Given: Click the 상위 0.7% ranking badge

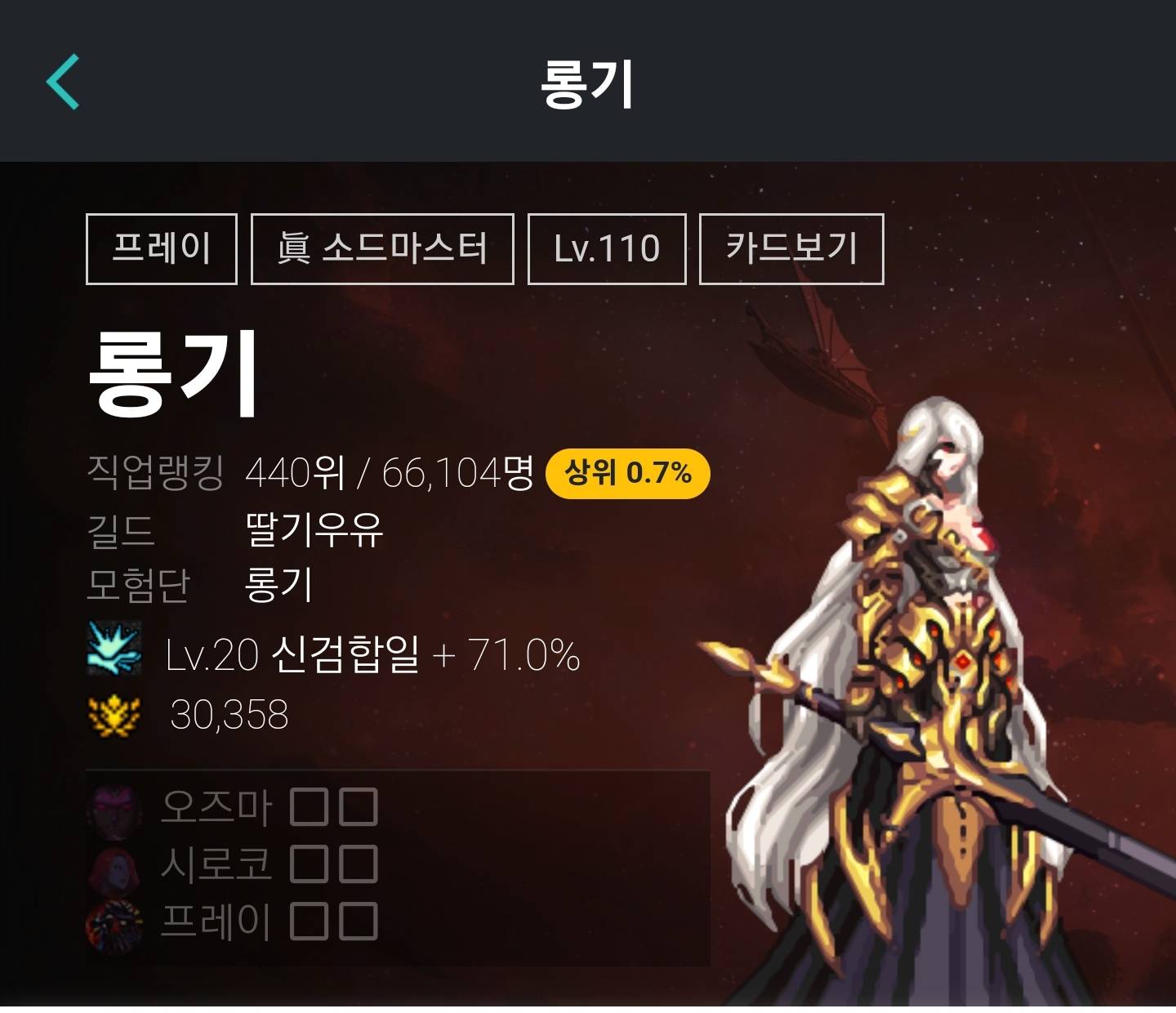Looking at the screenshot, I should (x=627, y=473).
